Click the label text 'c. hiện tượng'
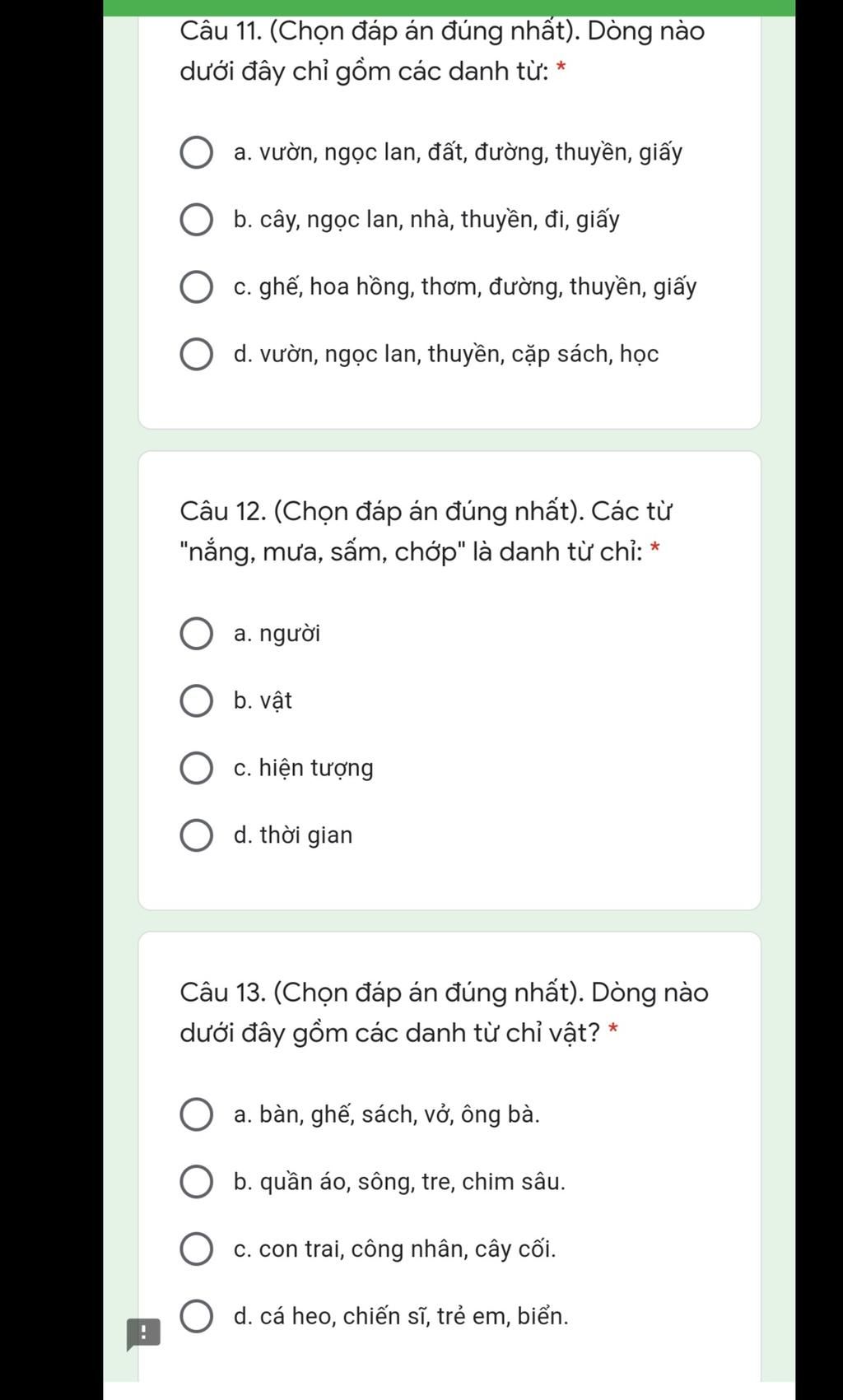Image resolution: width=843 pixels, height=1400 pixels. pyautogui.click(x=304, y=769)
